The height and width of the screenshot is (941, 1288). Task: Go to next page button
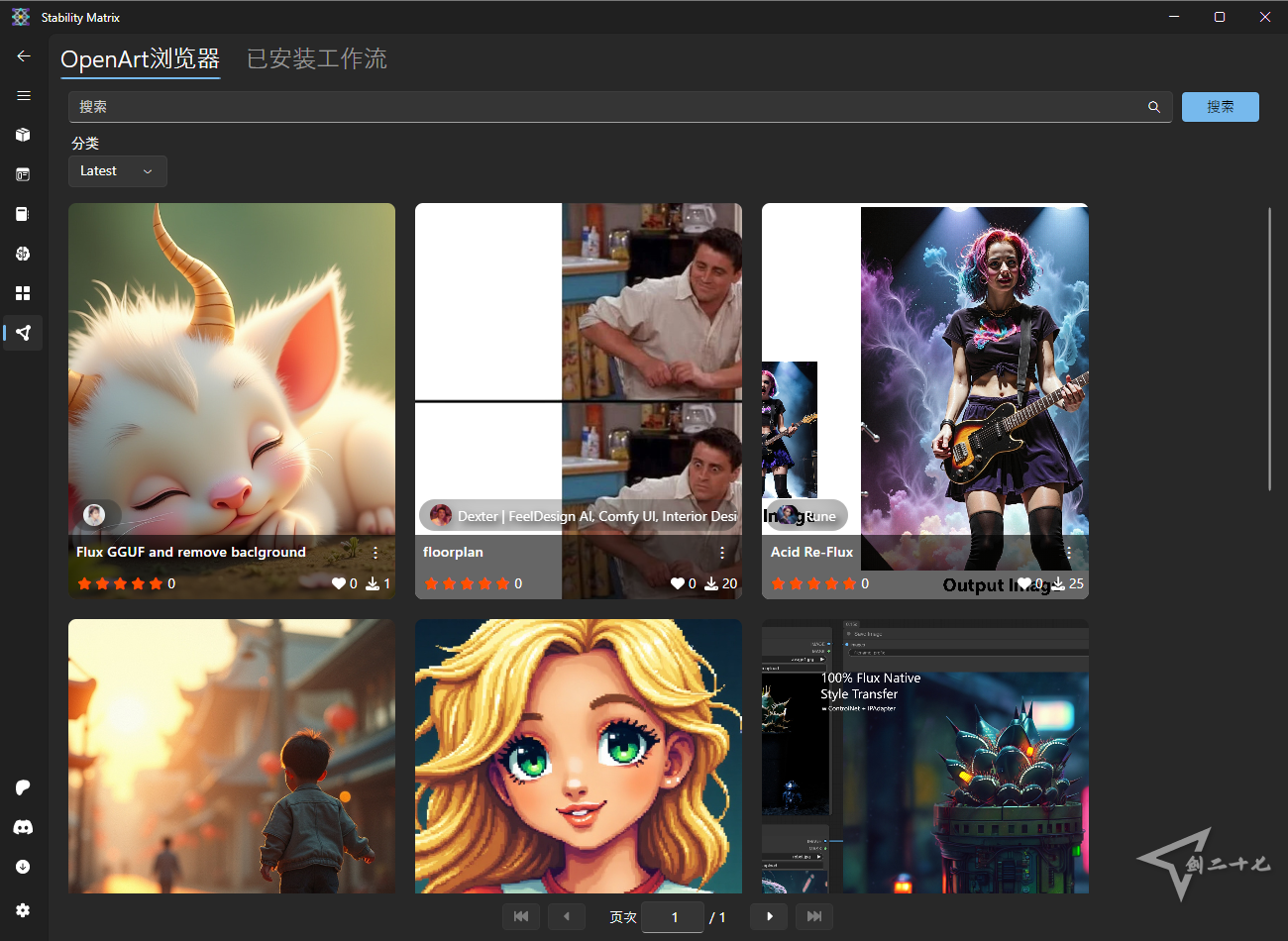pyautogui.click(x=769, y=916)
